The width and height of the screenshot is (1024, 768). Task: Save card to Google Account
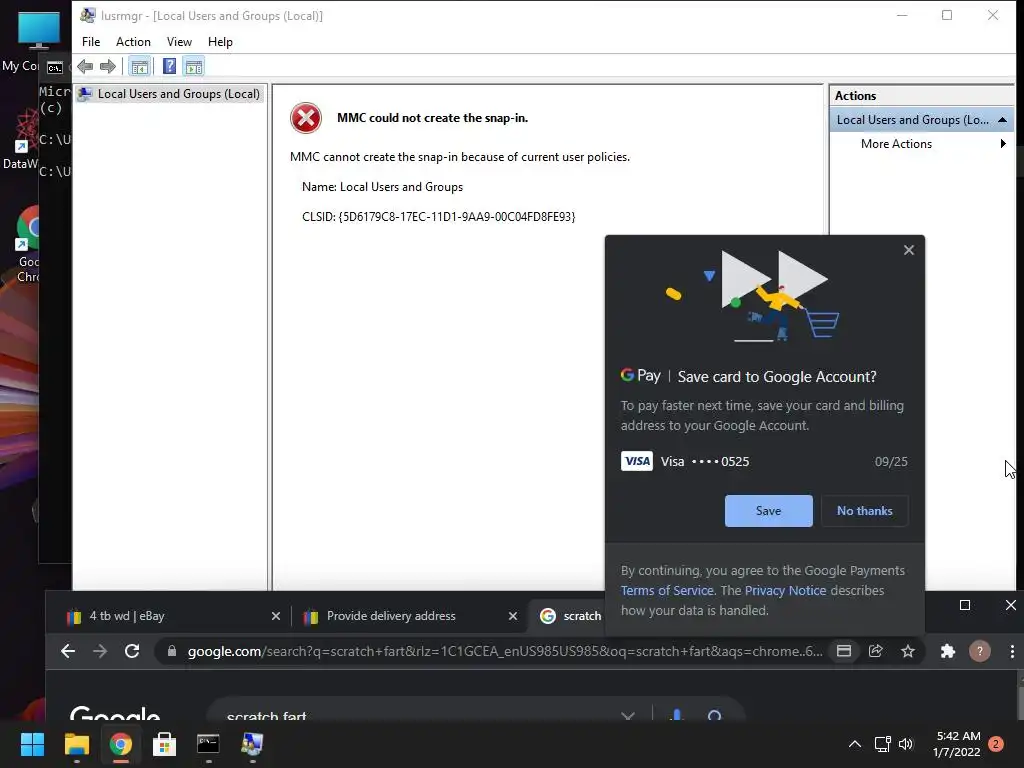pyautogui.click(x=769, y=511)
